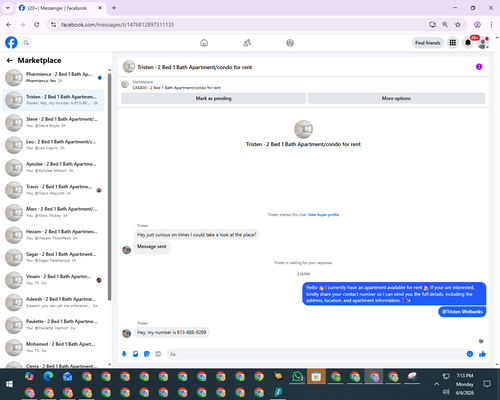Open the Aynslee conversation
500x400 pixels.
53,167
